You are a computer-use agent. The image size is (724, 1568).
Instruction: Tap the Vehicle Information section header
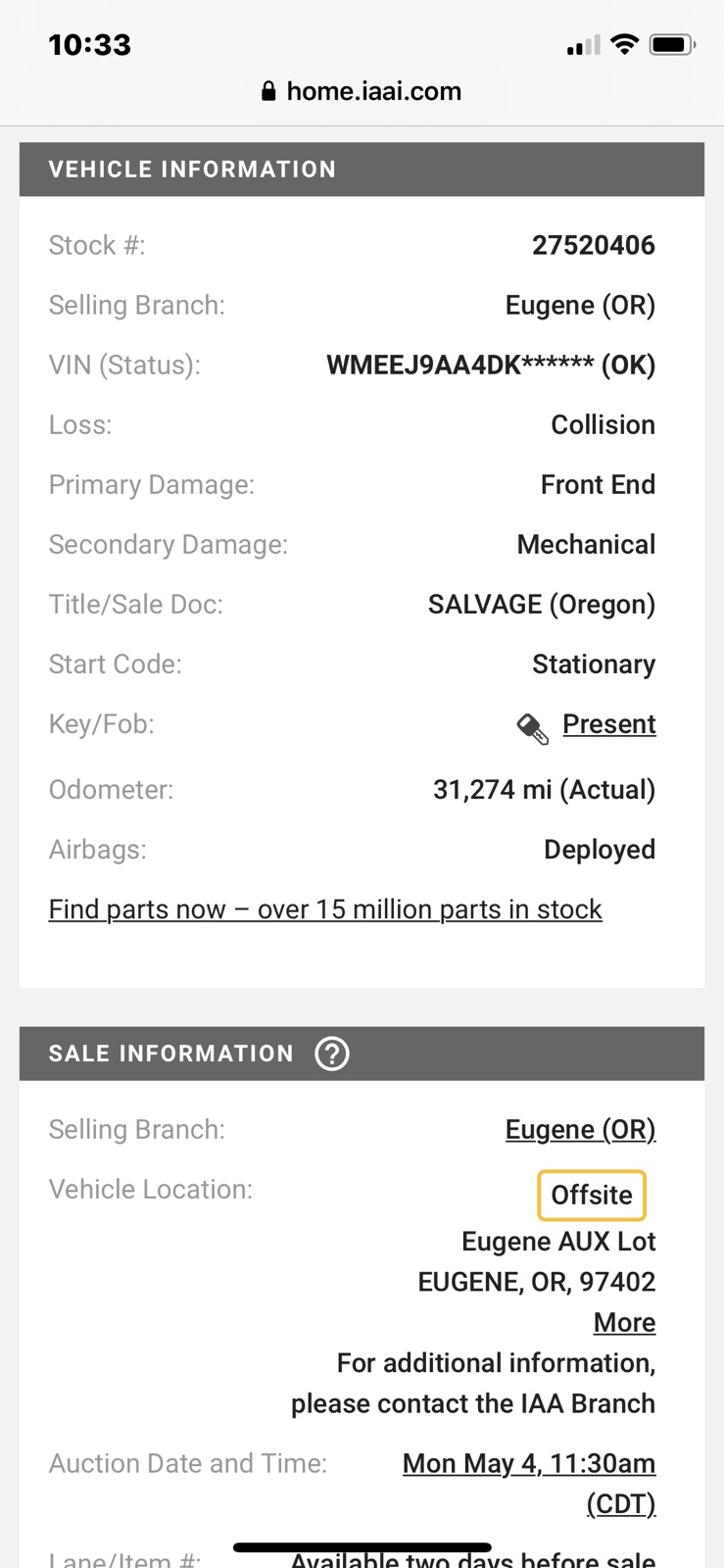(362, 170)
